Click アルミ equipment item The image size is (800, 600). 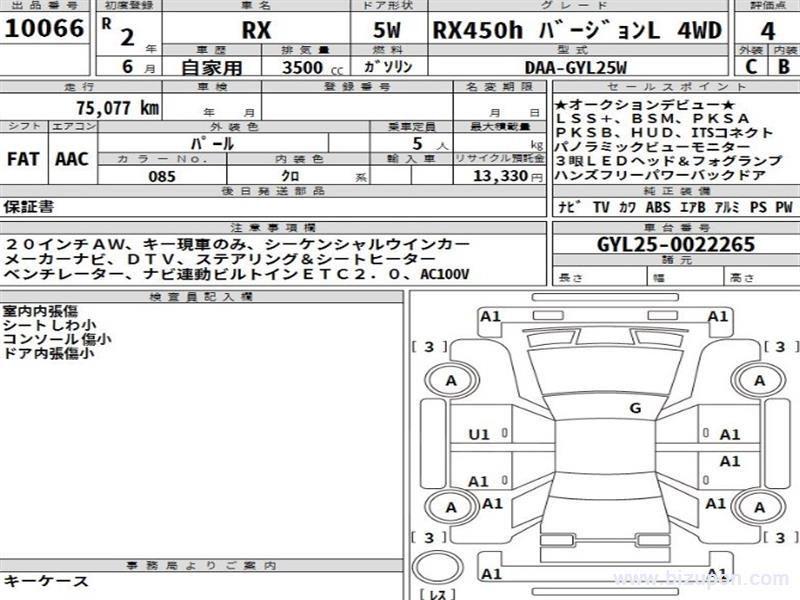tap(727, 207)
